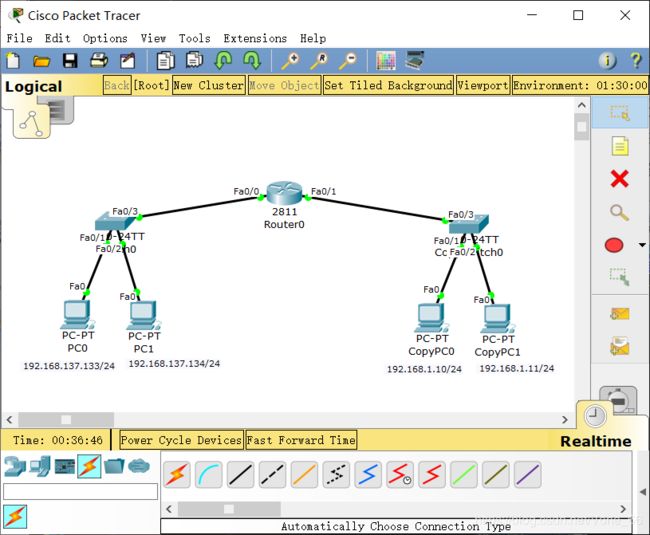
Task: Click the Print icon
Action: click(x=99, y=61)
